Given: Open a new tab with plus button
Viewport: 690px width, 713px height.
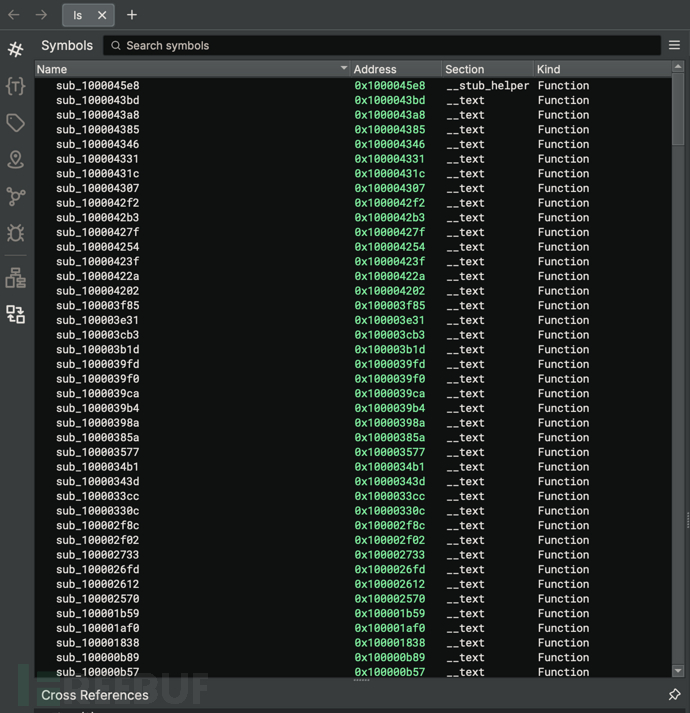Looking at the screenshot, I should [132, 15].
